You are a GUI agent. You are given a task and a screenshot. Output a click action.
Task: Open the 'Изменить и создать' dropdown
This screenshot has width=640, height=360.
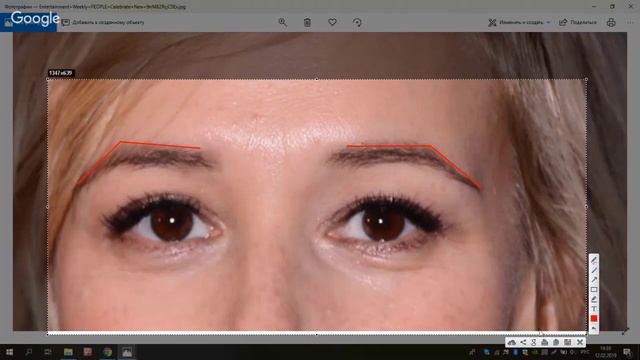519,22
